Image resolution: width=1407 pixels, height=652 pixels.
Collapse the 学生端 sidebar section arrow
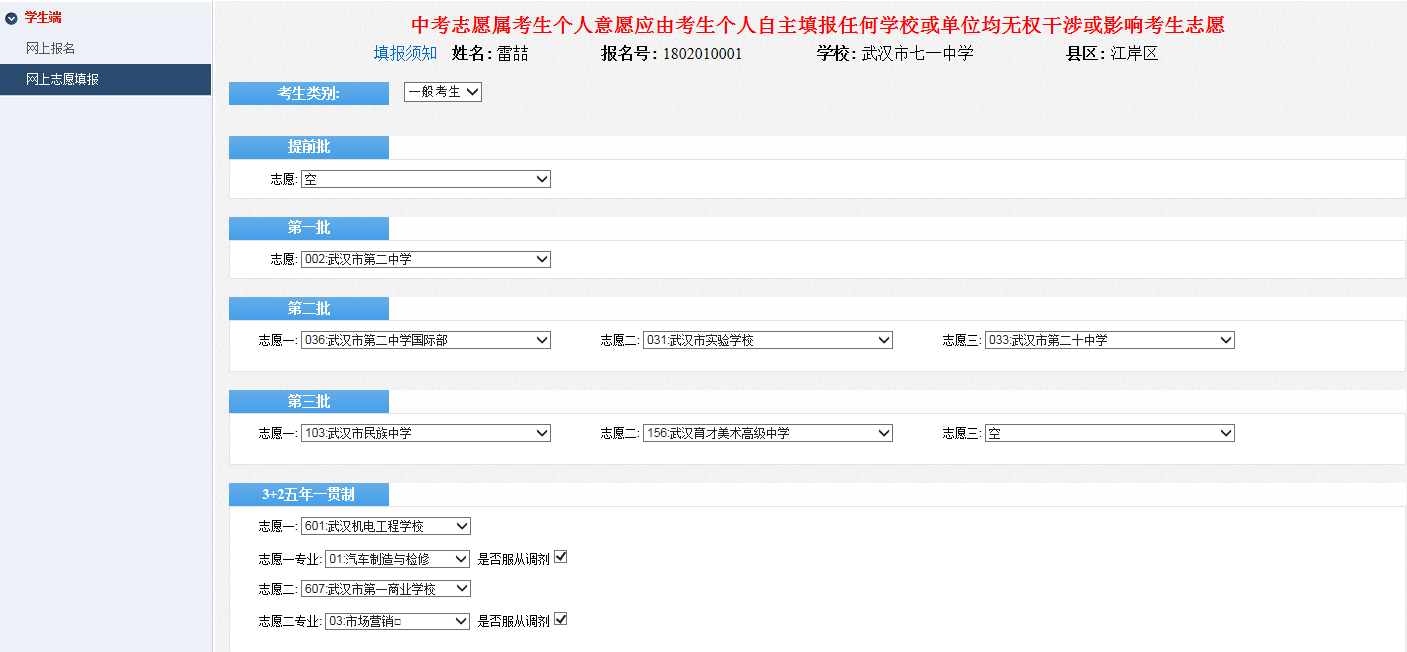(x=11, y=18)
